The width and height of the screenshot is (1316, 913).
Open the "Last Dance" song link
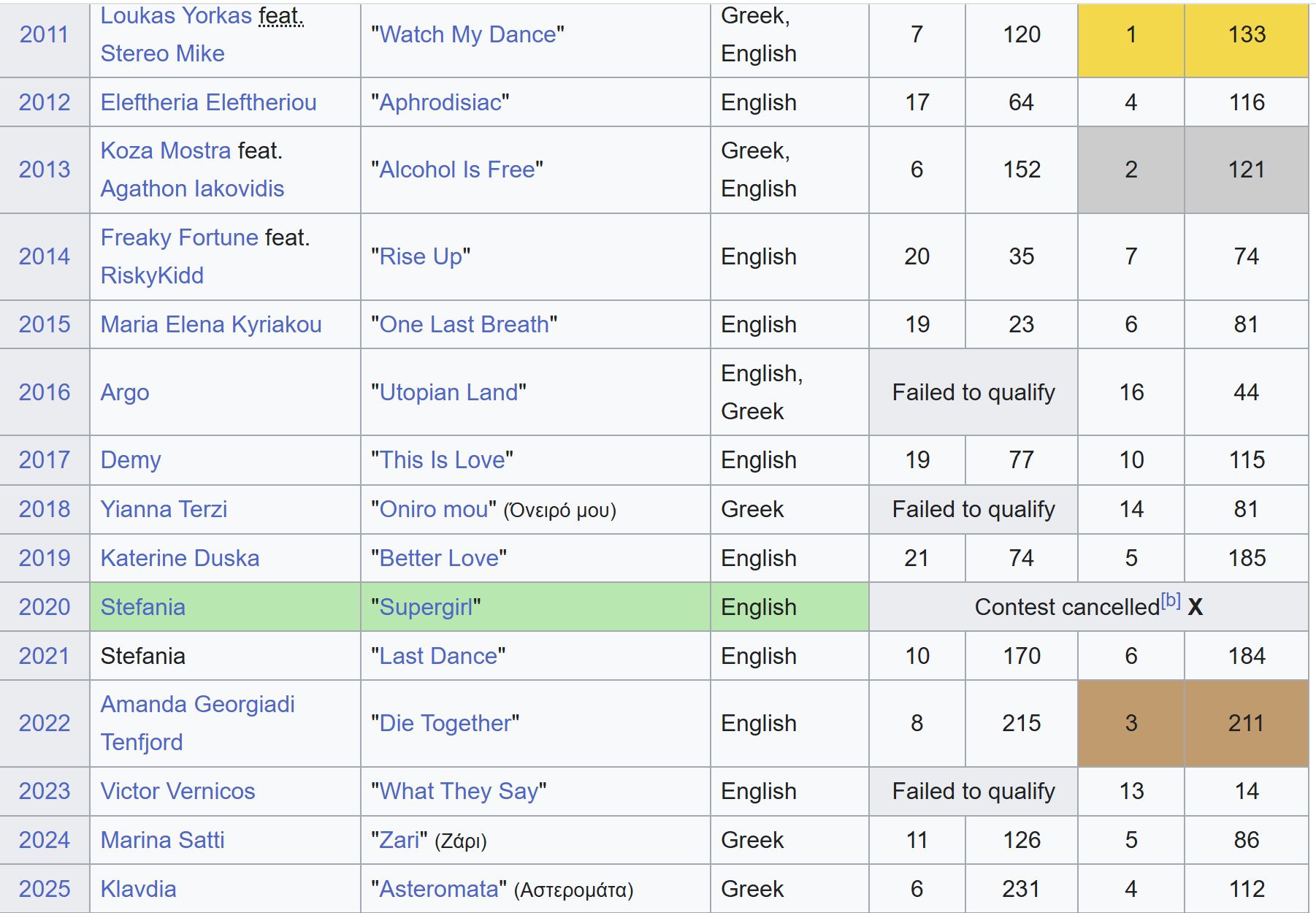point(438,656)
